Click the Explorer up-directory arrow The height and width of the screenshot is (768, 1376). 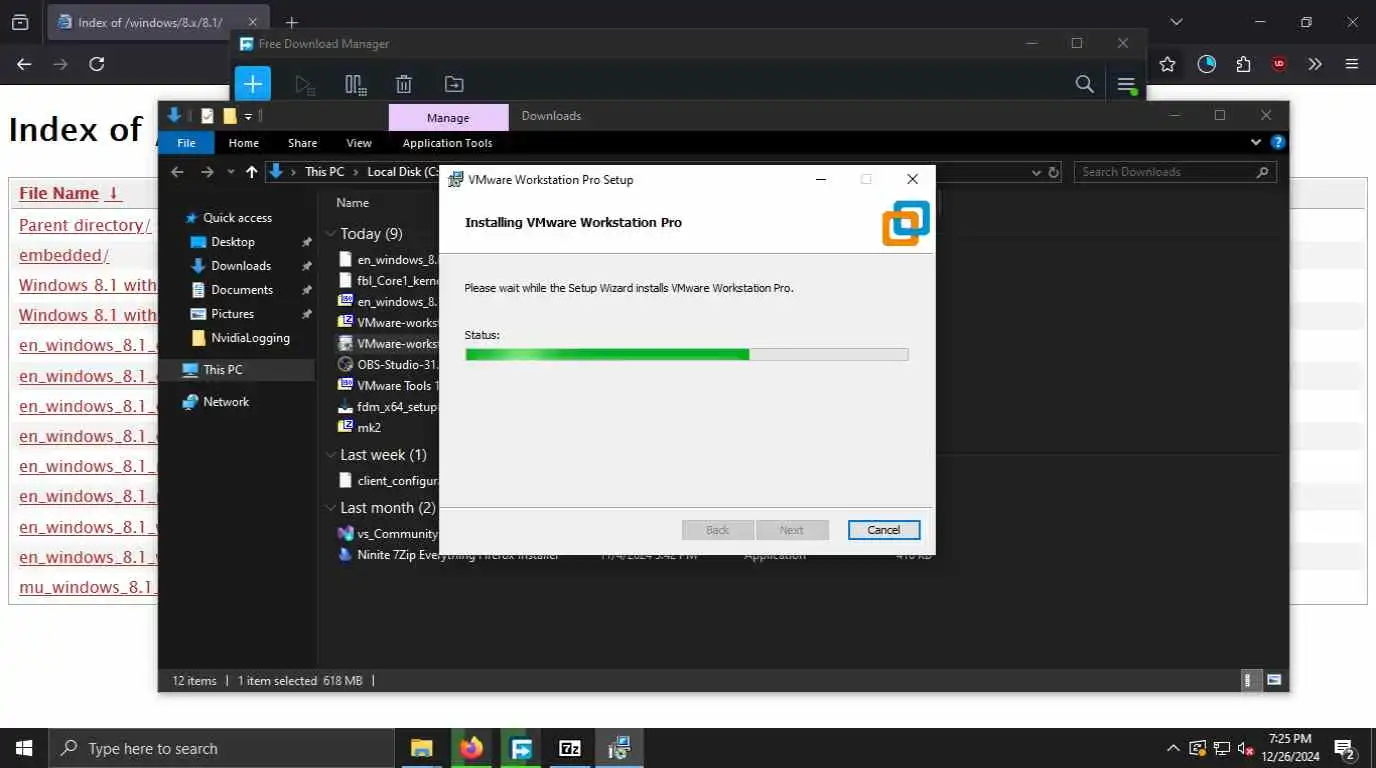click(x=252, y=172)
